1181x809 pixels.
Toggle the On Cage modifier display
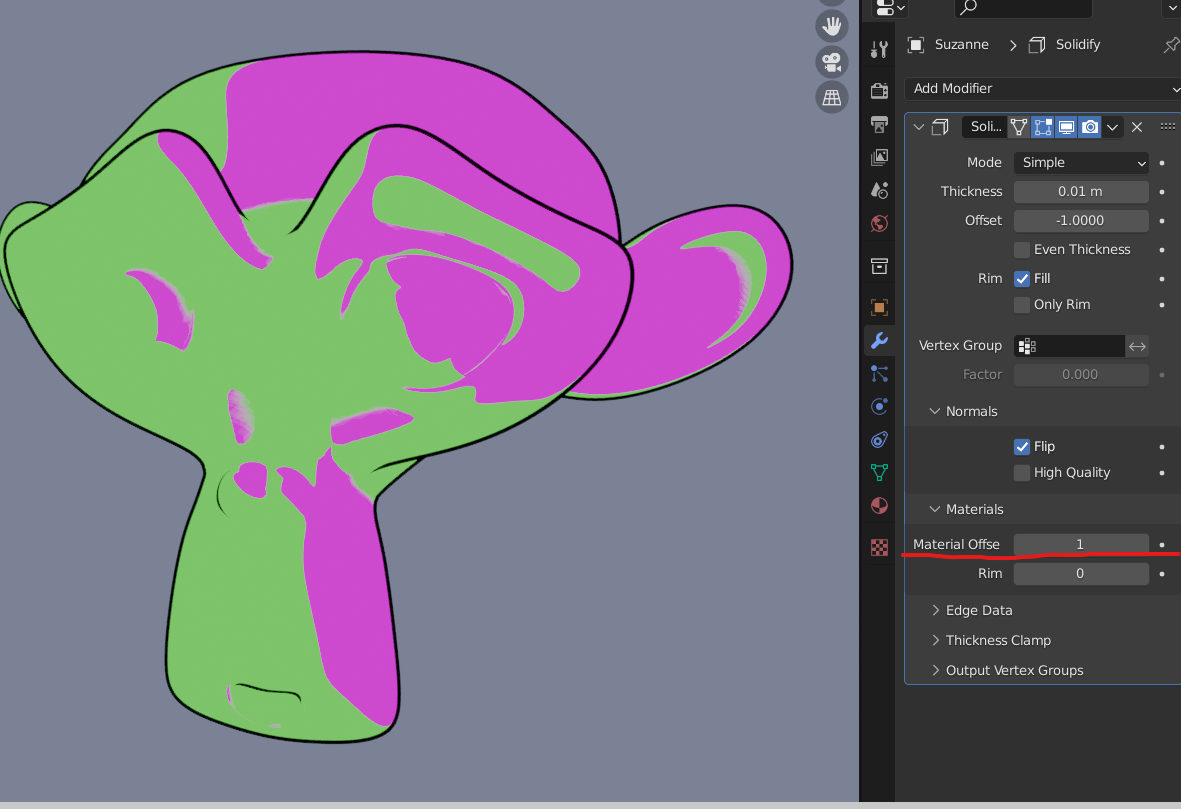point(1018,127)
